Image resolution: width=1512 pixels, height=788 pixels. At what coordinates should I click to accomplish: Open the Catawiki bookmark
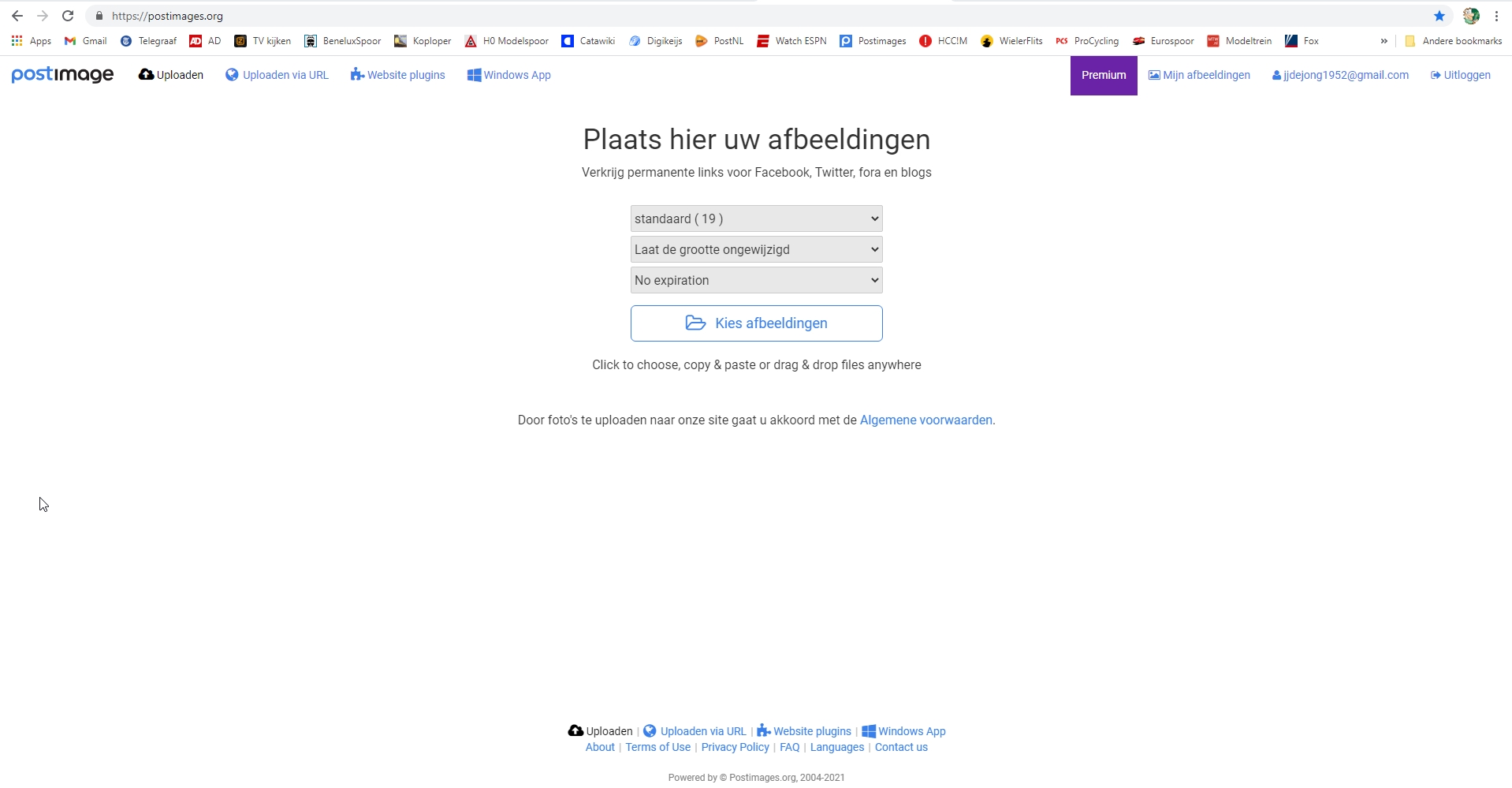click(588, 41)
